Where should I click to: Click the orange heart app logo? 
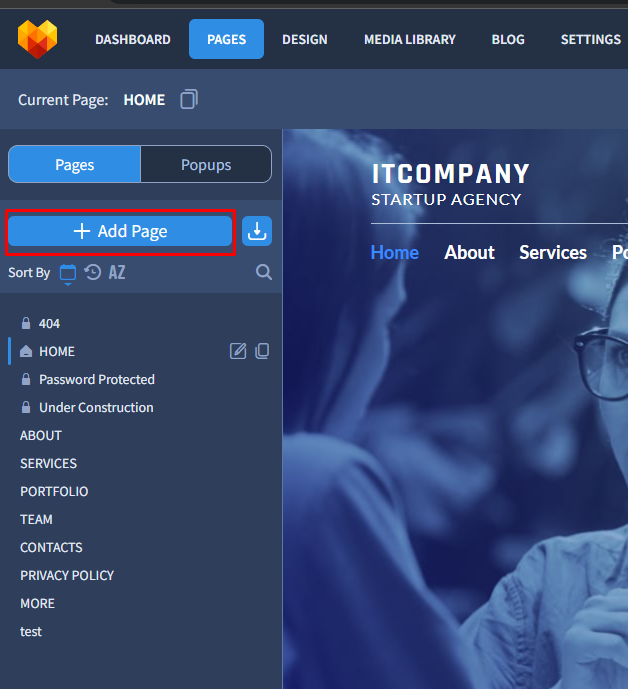37,39
